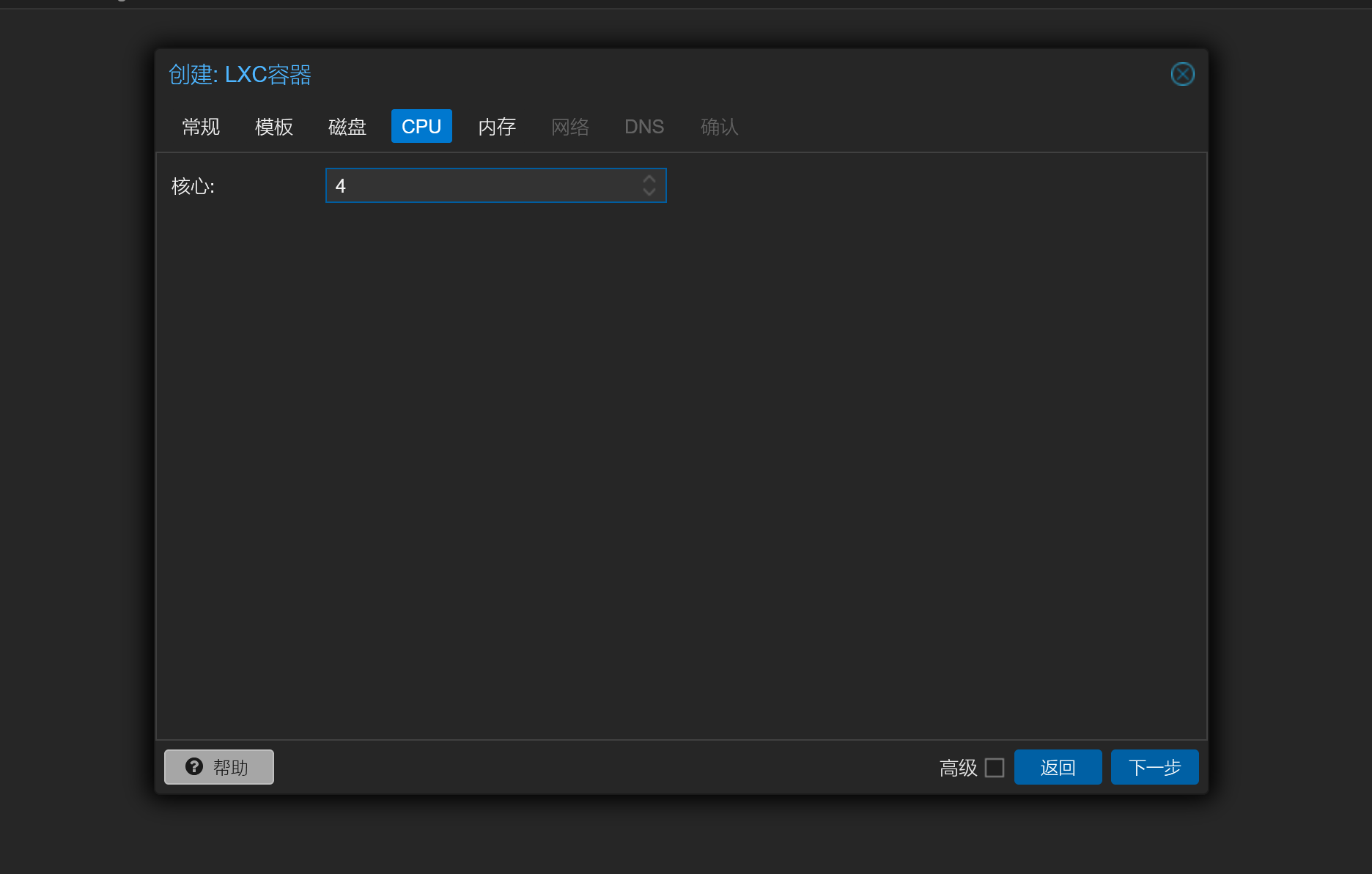Go to the 磁盘 tab
This screenshot has height=874, width=1372.
(347, 127)
